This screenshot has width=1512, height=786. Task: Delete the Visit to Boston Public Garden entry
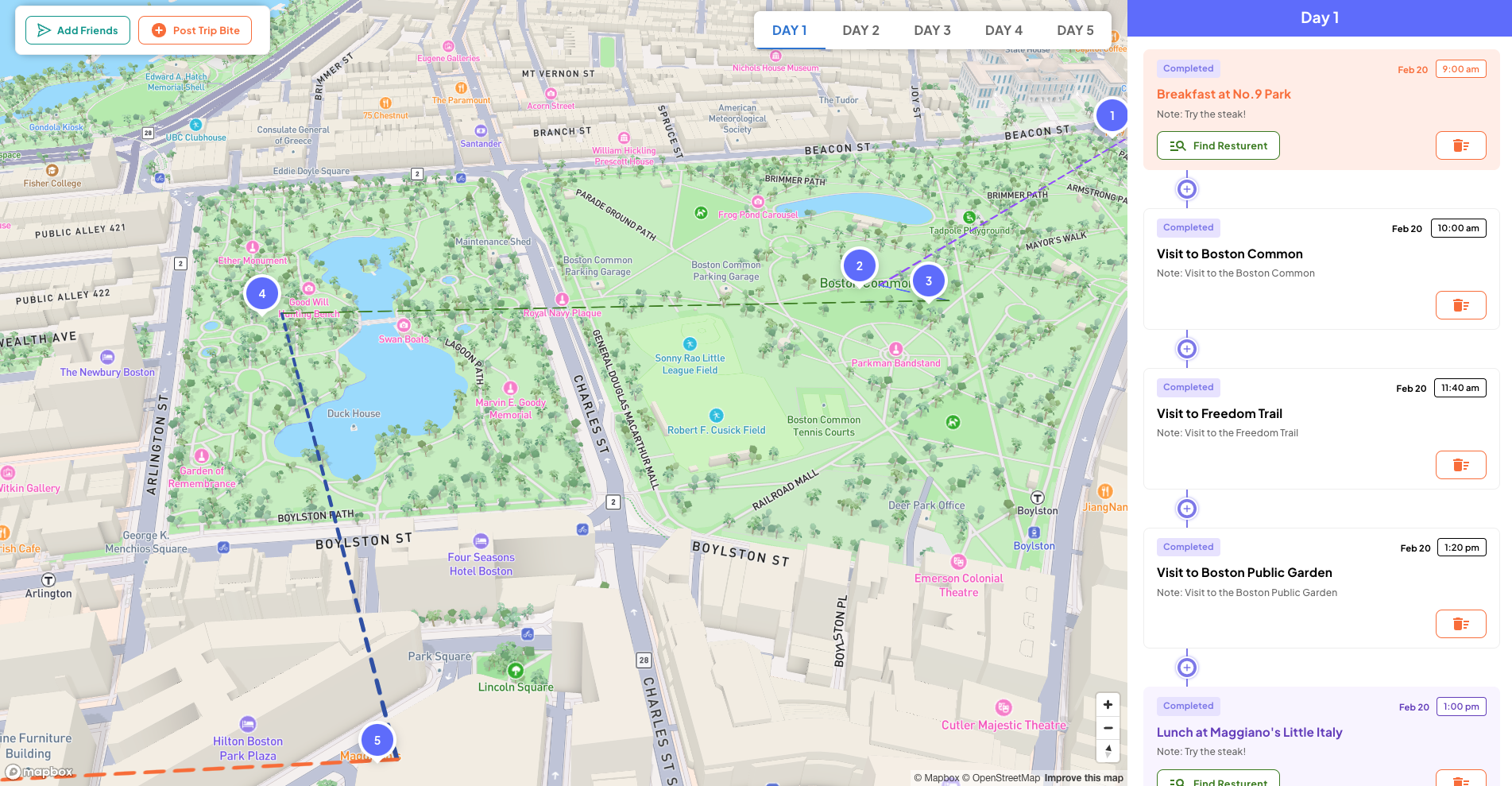tap(1460, 624)
